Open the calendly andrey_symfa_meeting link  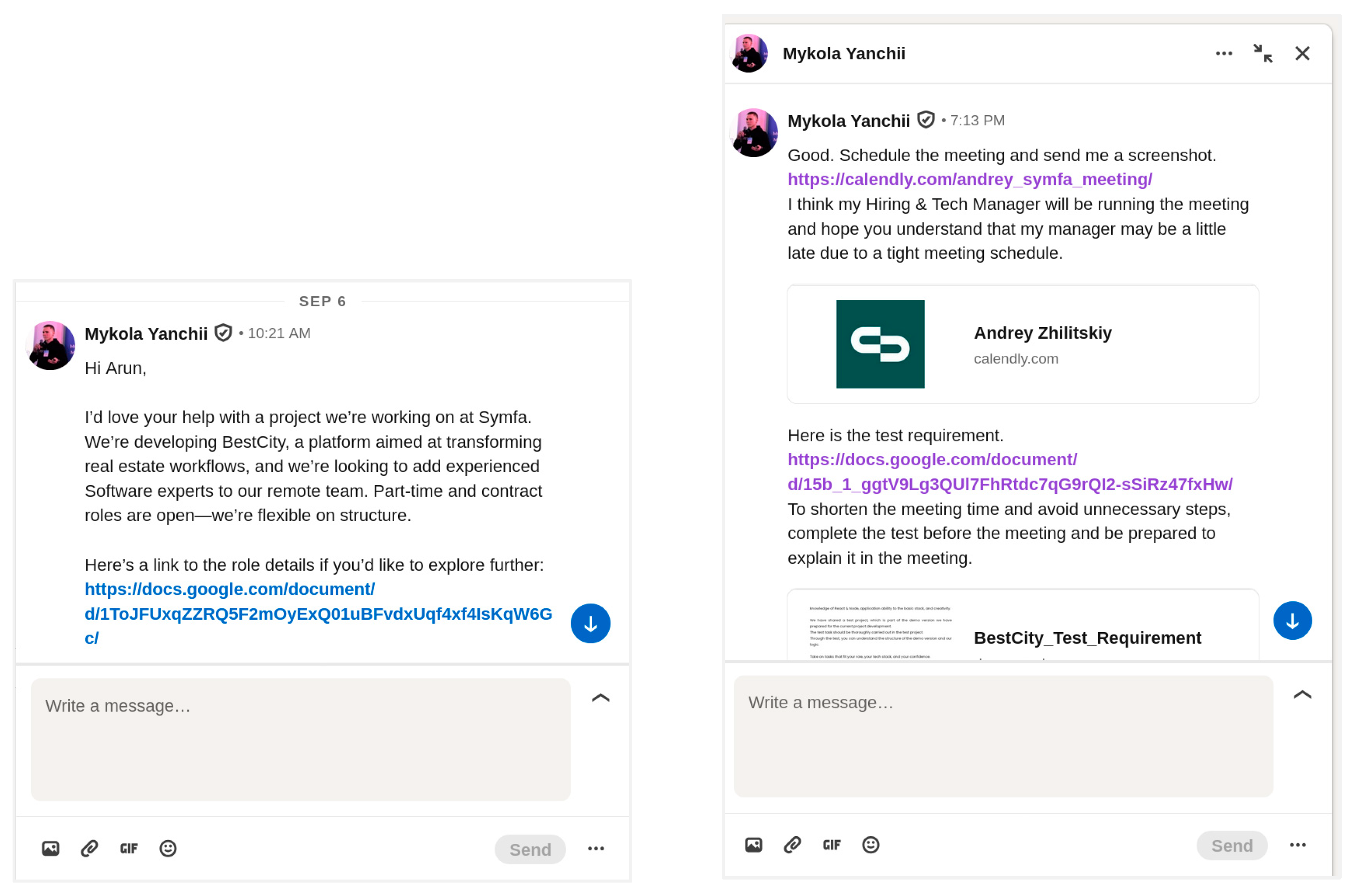(x=969, y=179)
